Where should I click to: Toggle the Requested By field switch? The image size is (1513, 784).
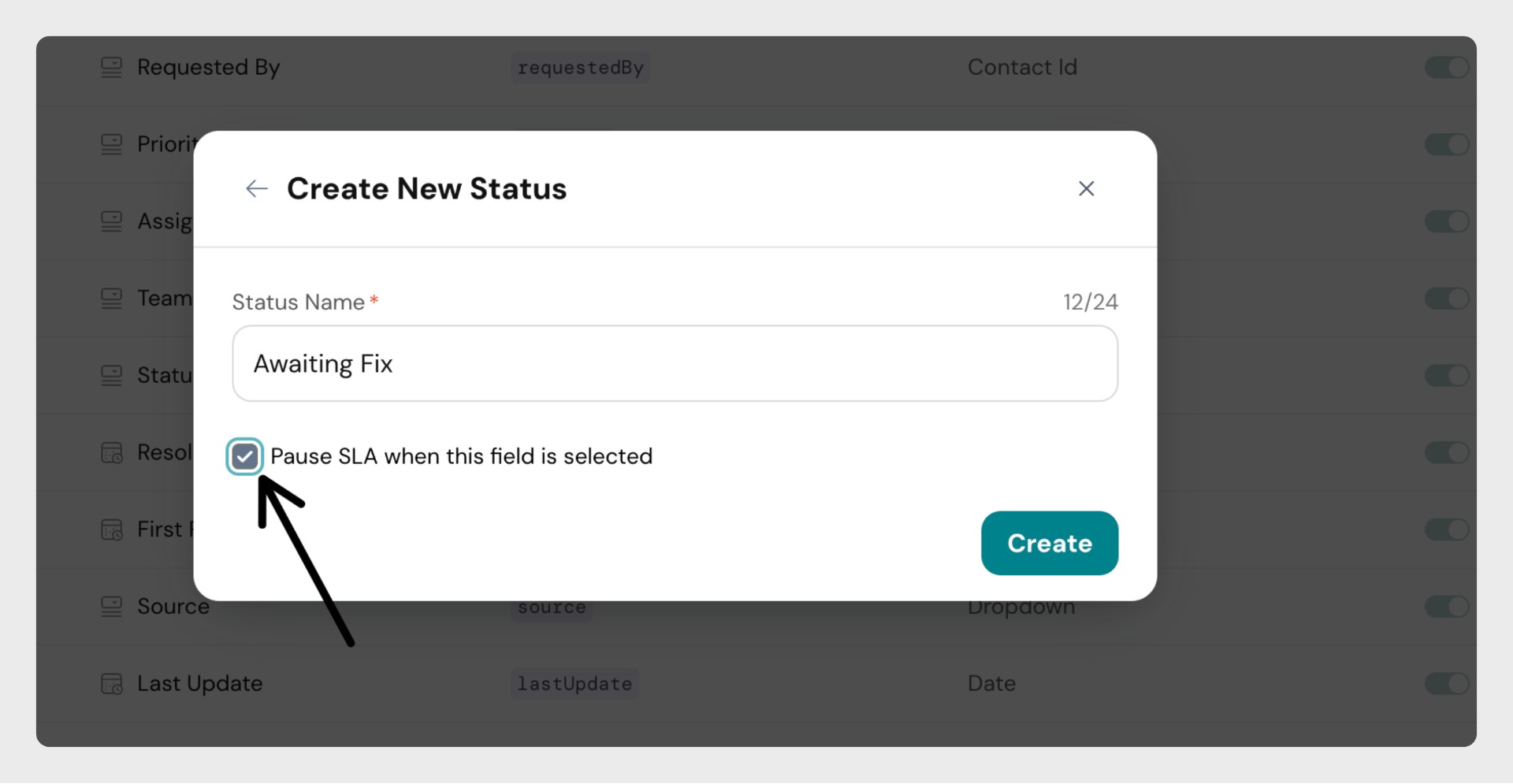pos(1446,68)
